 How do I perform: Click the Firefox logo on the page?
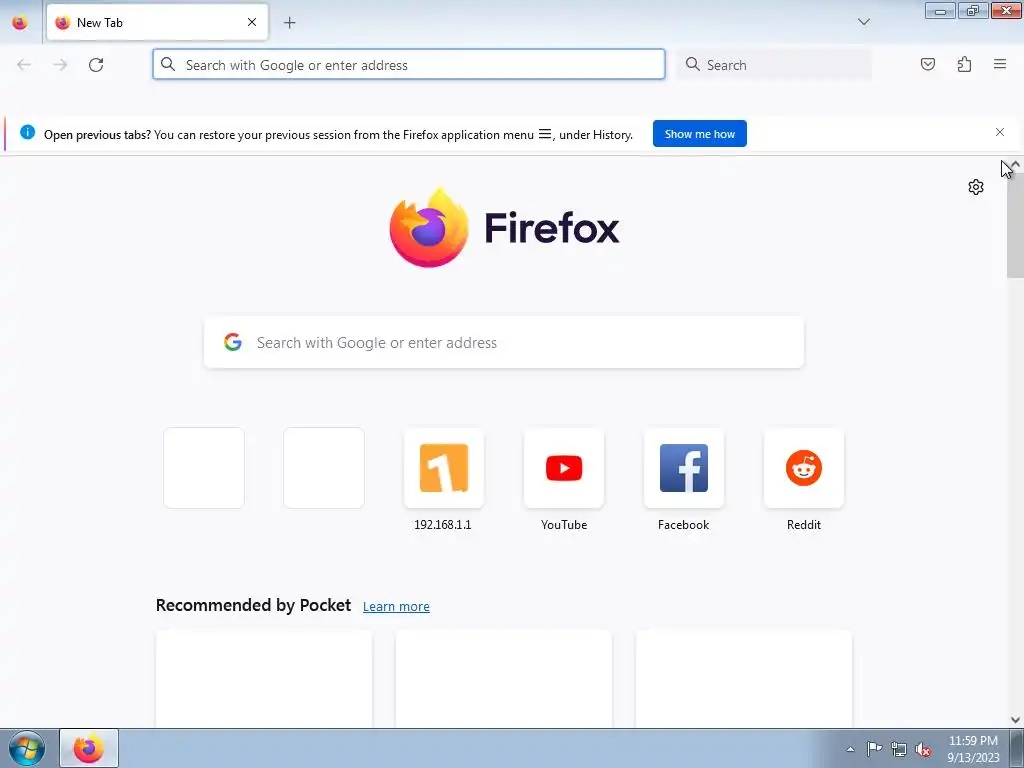pos(504,228)
